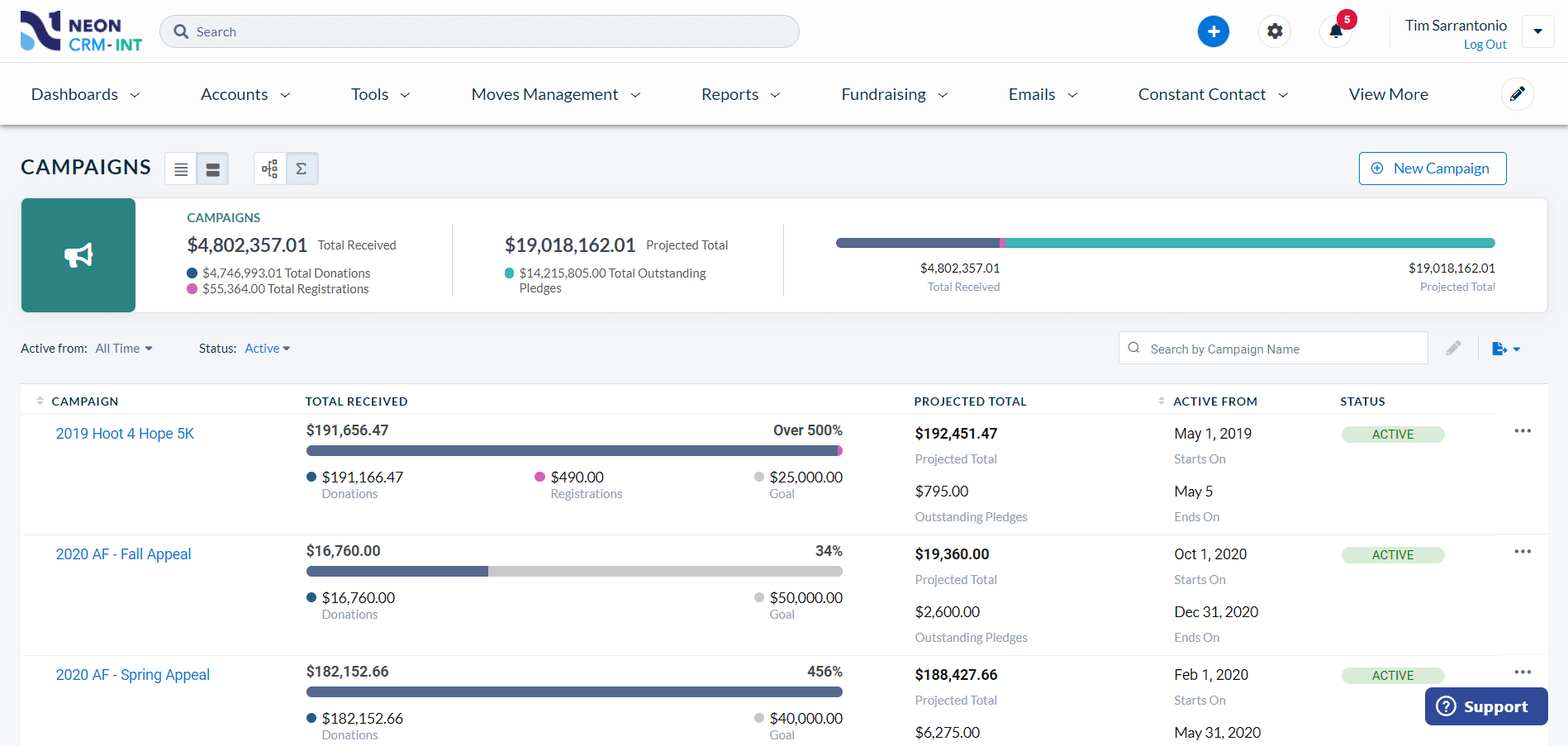Viewport: 1568px width, 746px height.
Task: Open the 2019 Hoot 4 Hope 5K campaign
Action: pyautogui.click(x=125, y=433)
